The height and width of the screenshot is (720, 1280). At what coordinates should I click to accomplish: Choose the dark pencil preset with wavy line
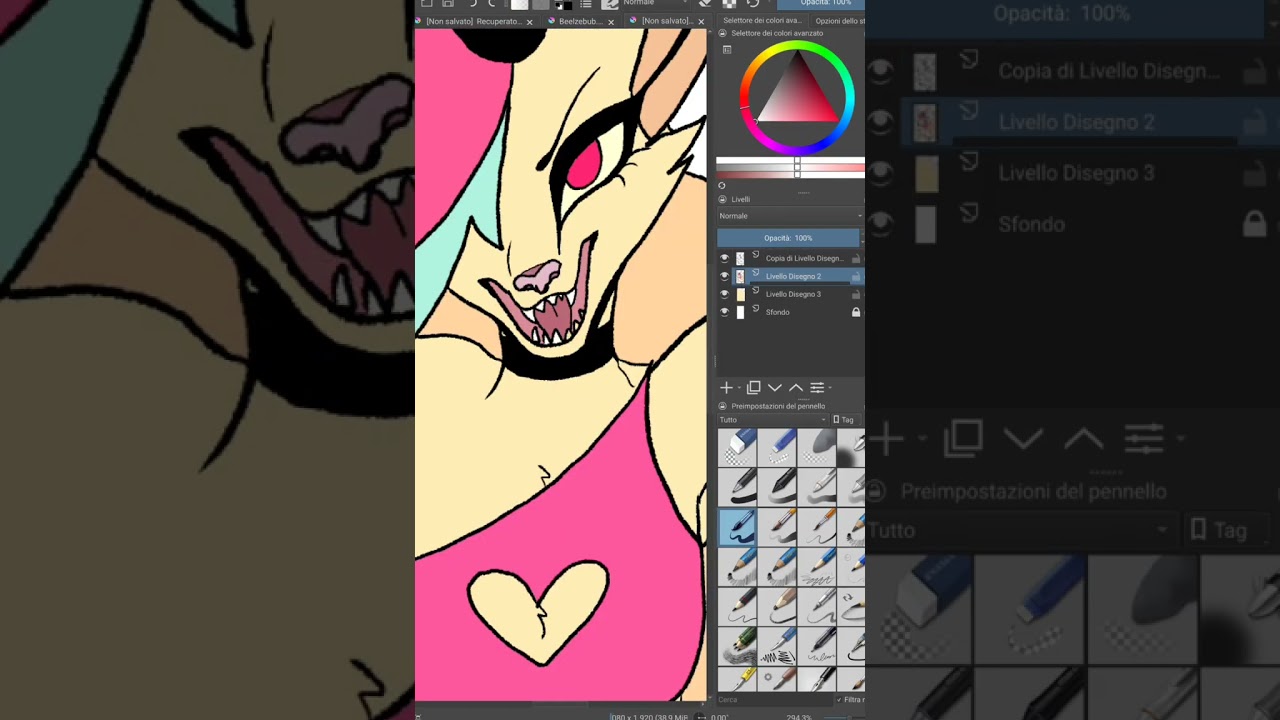[x=737, y=607]
